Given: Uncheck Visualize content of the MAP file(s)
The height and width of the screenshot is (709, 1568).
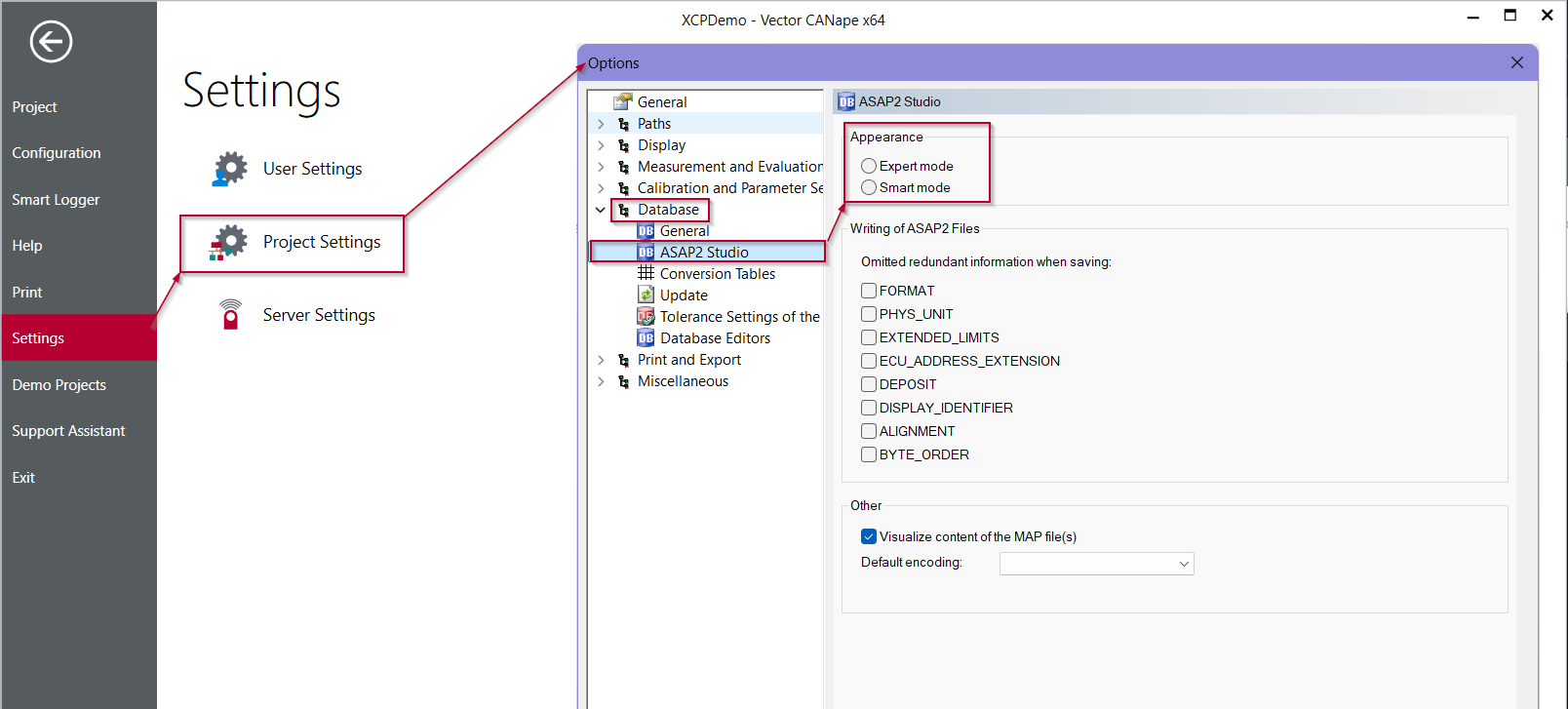Looking at the screenshot, I should click(869, 536).
